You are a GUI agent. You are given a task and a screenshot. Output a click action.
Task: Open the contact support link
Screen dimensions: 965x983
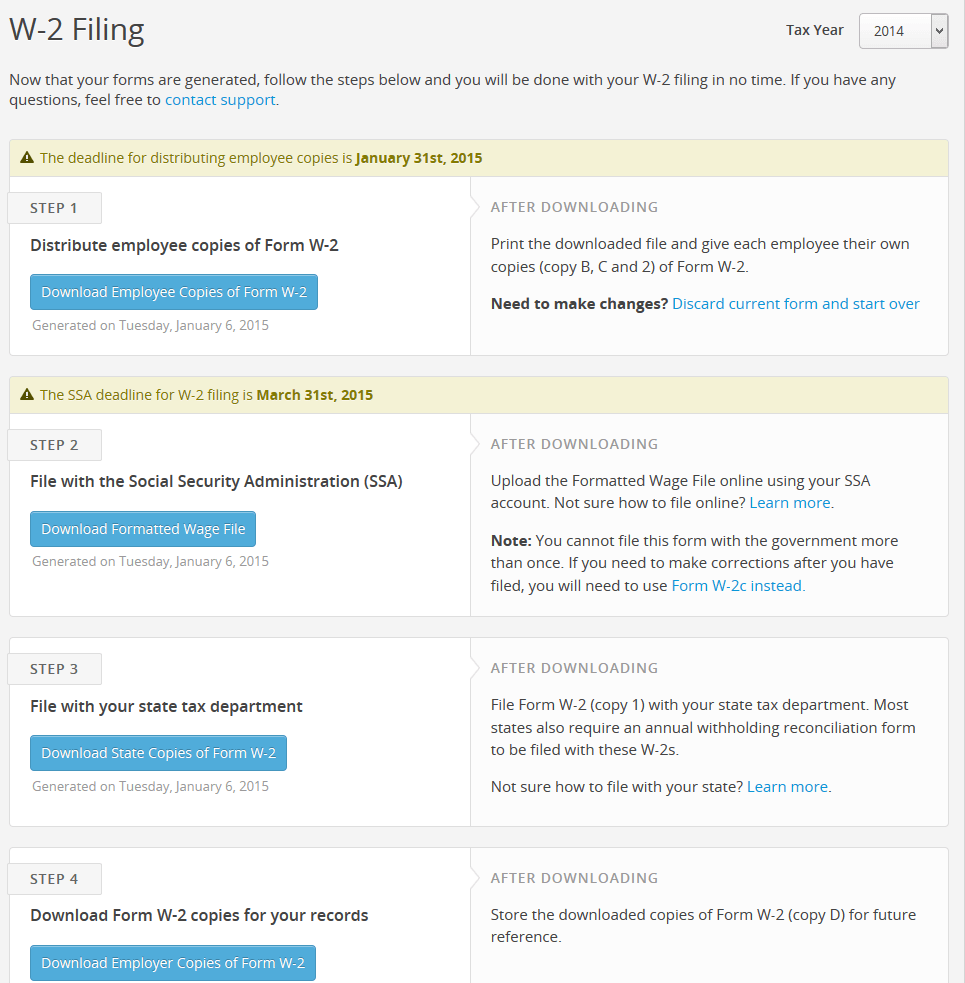220,100
